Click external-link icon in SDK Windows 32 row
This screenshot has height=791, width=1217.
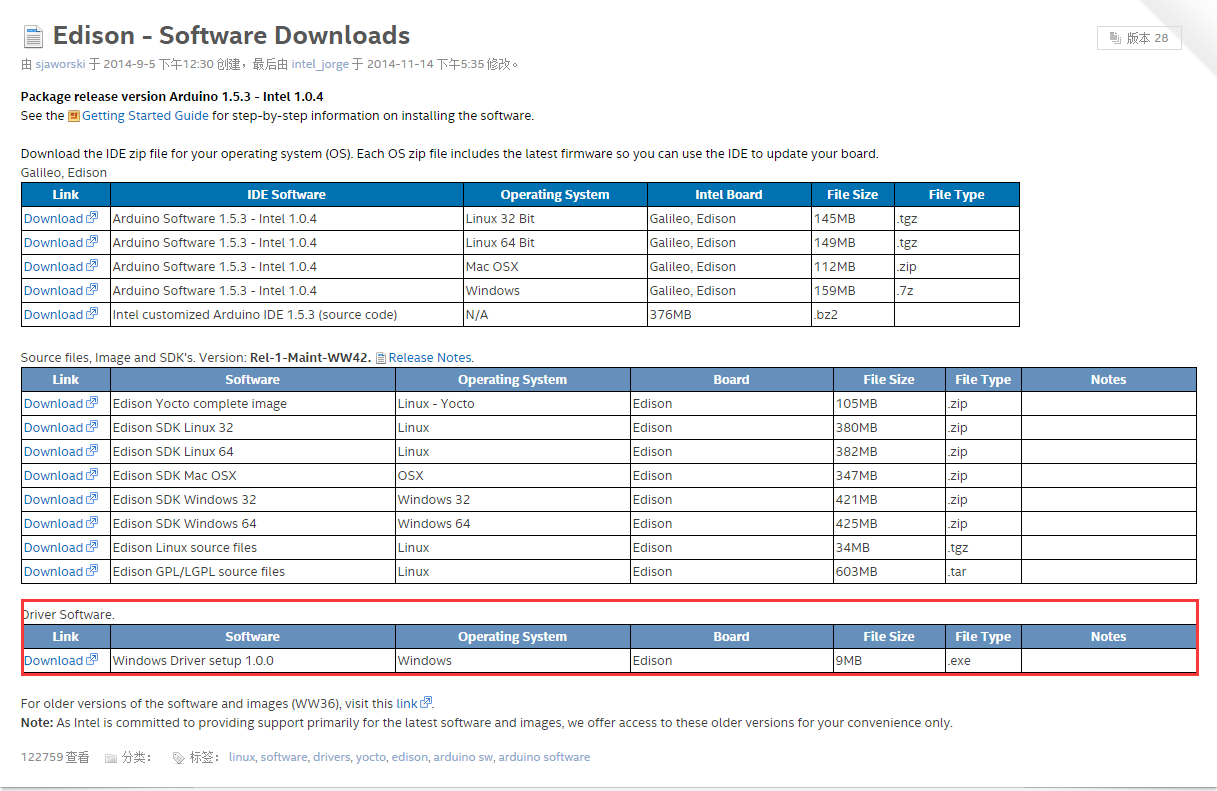point(92,499)
